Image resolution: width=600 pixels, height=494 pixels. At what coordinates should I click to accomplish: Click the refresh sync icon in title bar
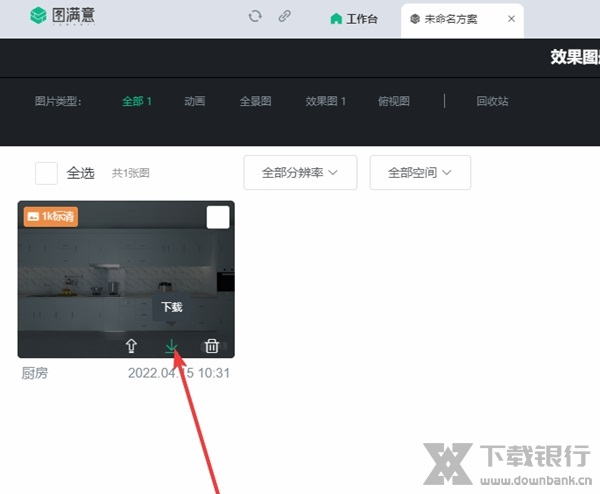(255, 16)
